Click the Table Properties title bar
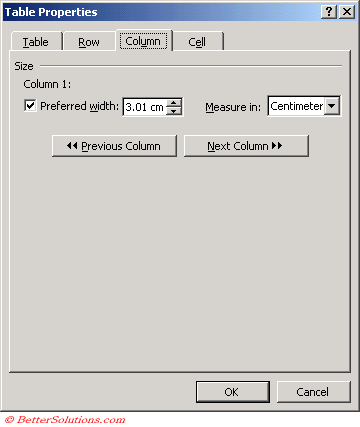The image size is (360, 427). [162, 12]
